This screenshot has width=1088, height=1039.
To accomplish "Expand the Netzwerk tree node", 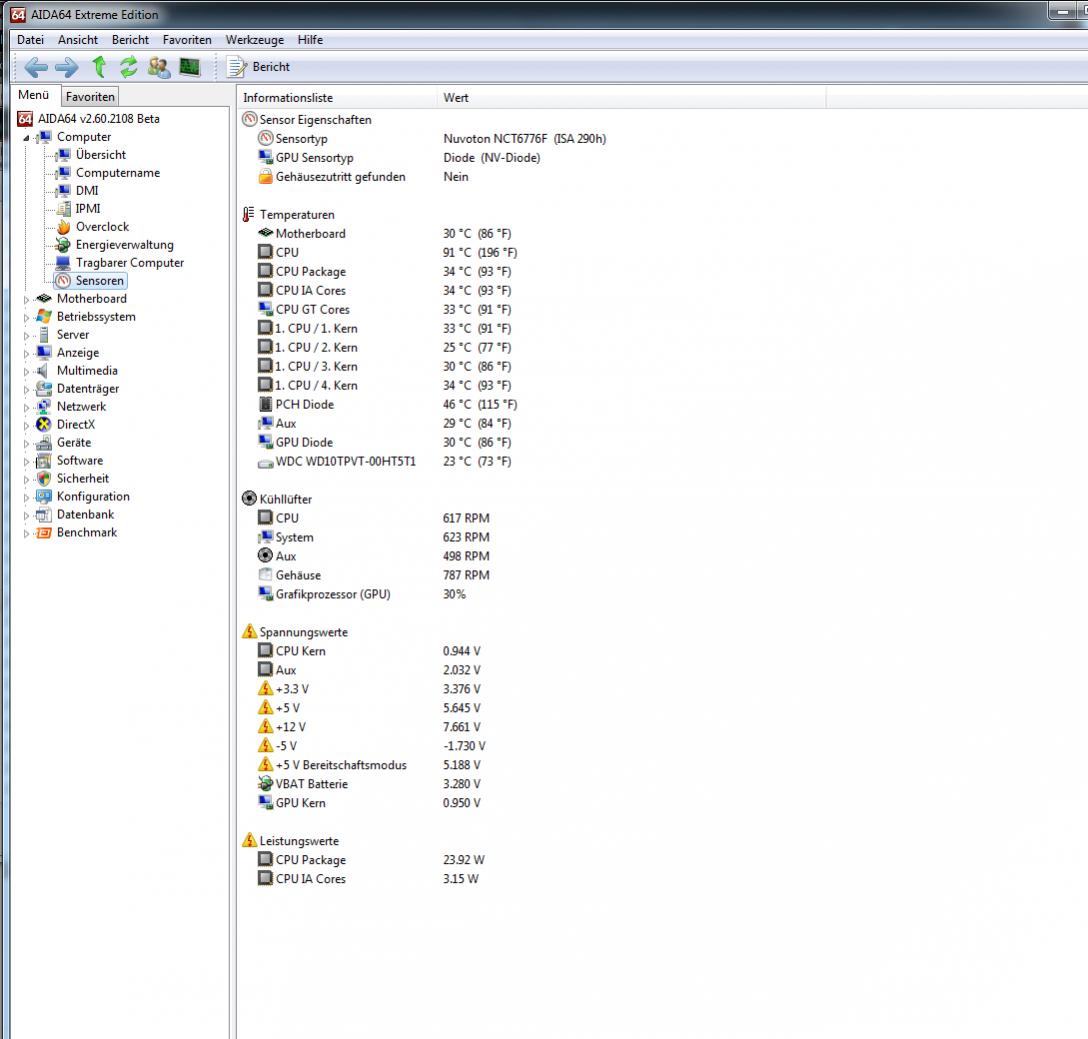I will pos(26,407).
